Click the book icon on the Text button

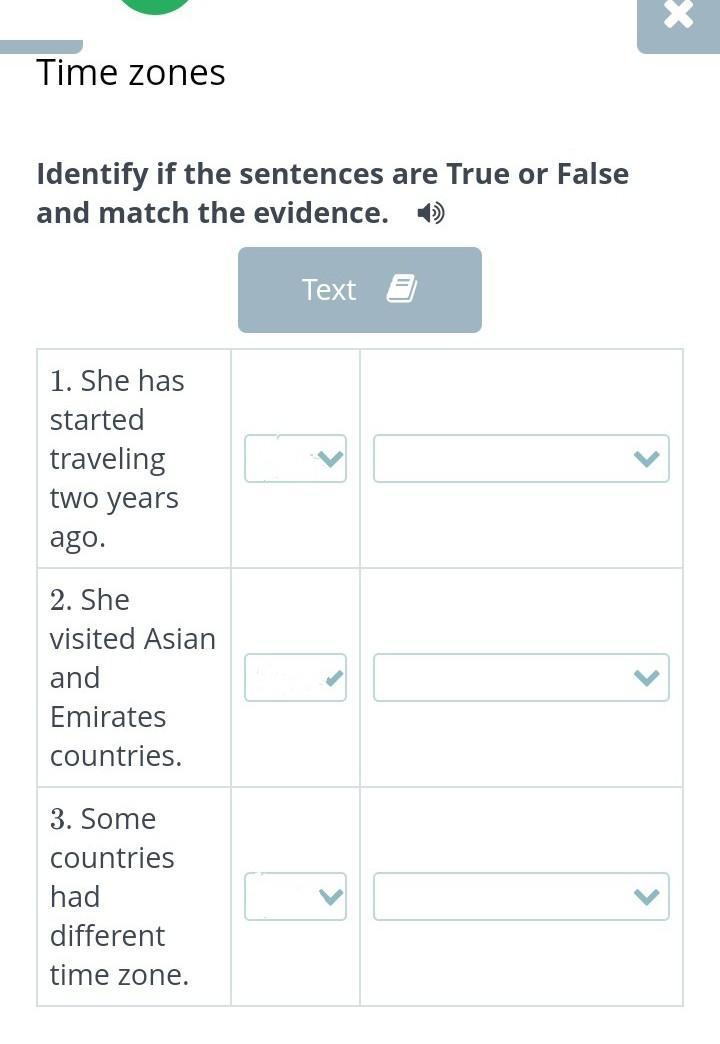[401, 289]
